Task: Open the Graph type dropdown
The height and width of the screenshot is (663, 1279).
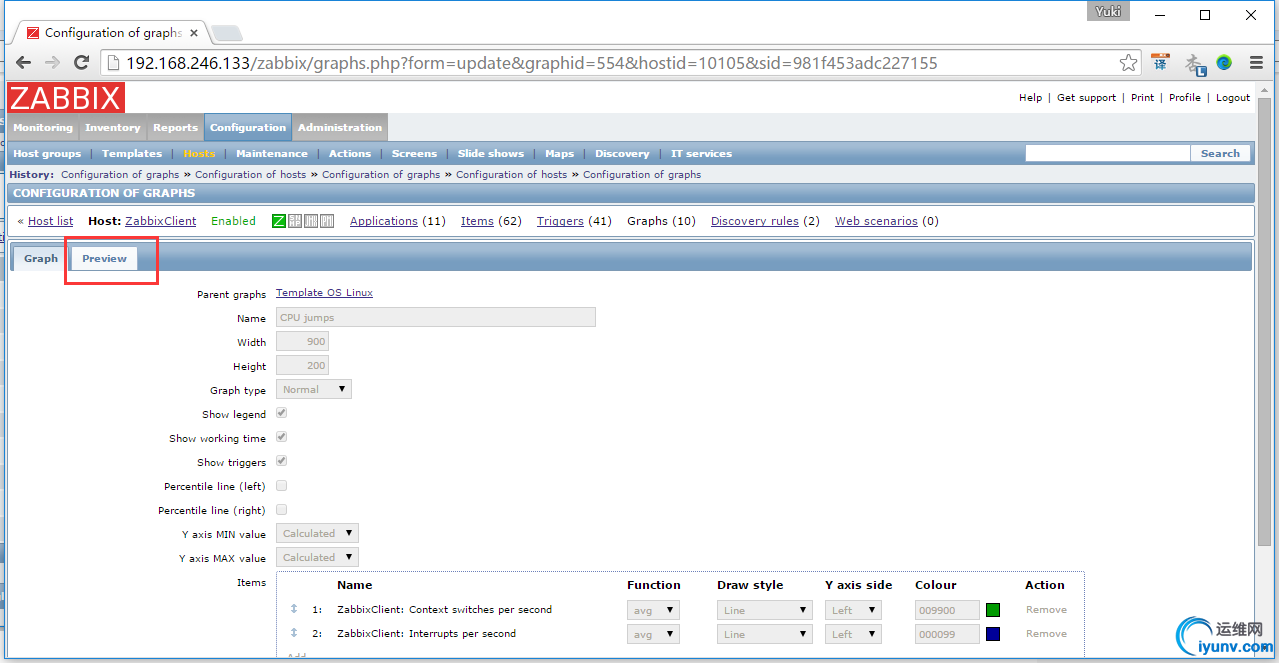Action: point(314,389)
